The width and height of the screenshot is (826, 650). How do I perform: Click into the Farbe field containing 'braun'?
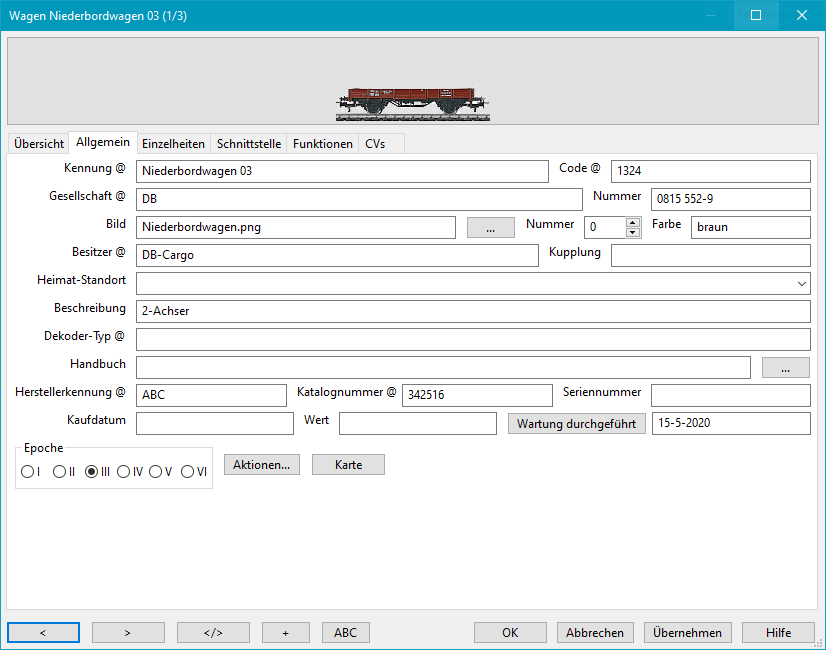[x=750, y=228]
